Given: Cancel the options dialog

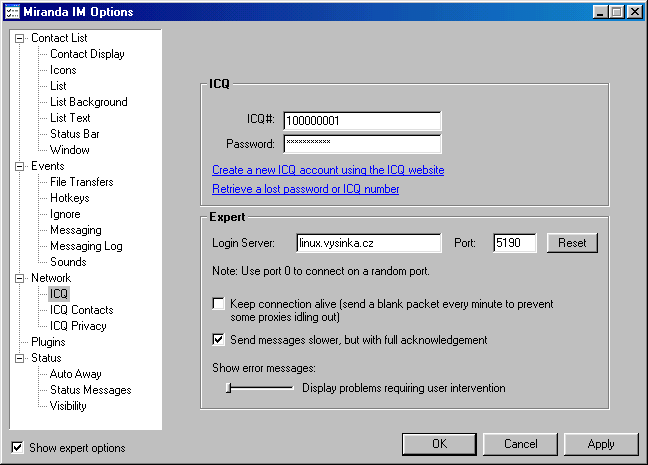Looking at the screenshot, I should 520,444.
